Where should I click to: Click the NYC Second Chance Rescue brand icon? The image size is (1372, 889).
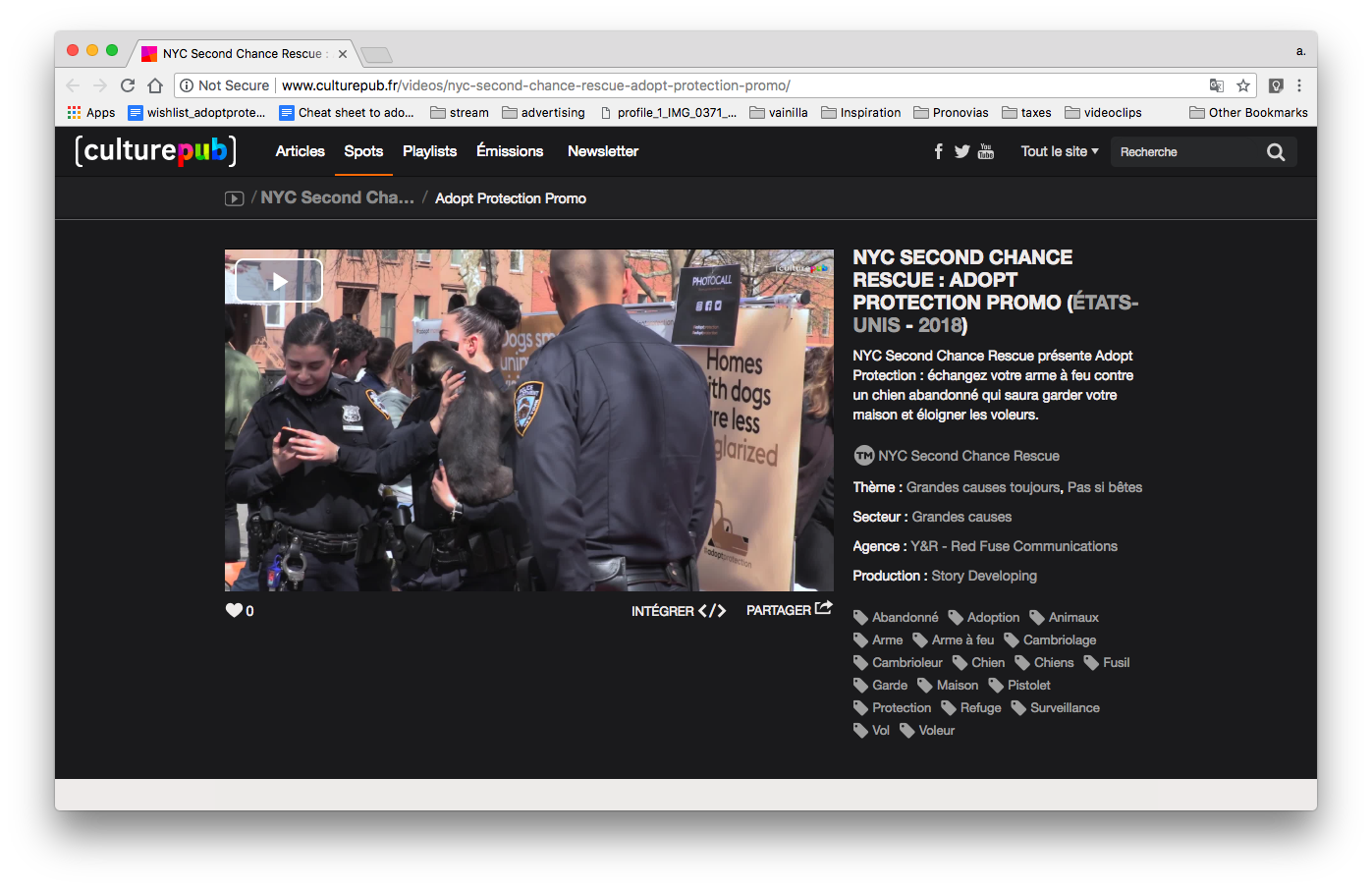tap(863, 456)
